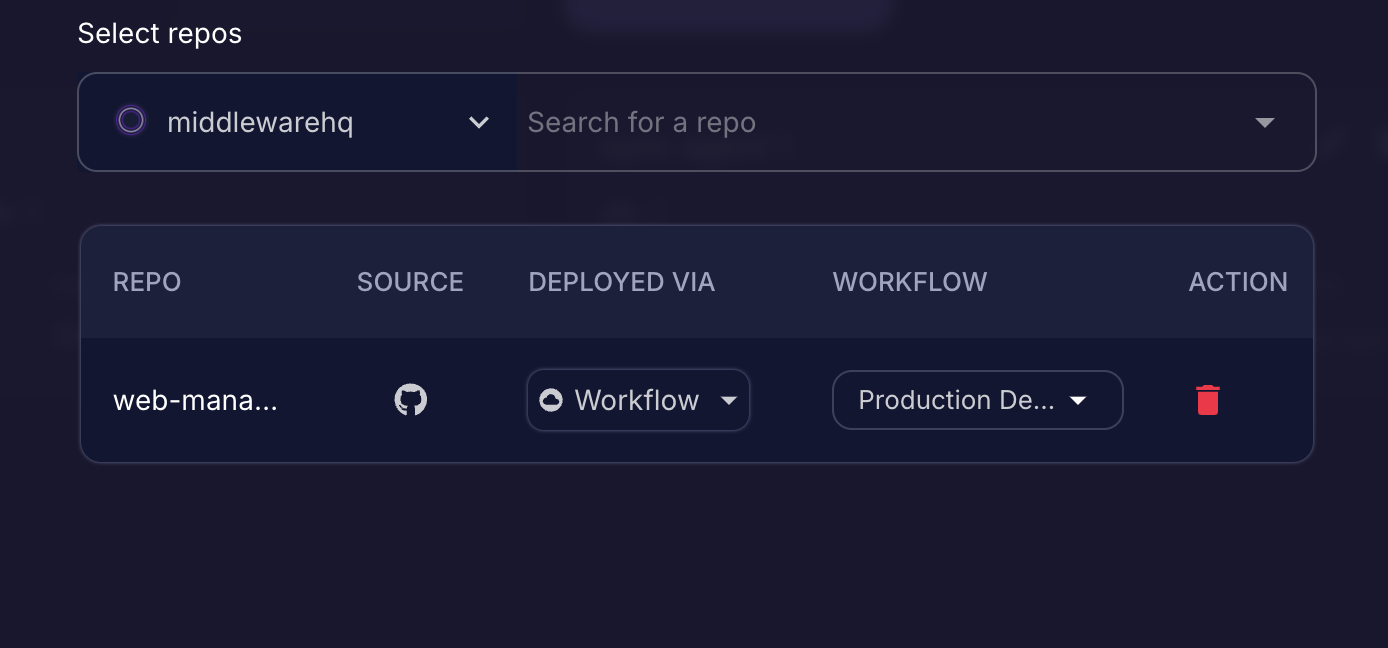Click the web-mana... repo name
1388x648 pixels.
[x=195, y=400]
